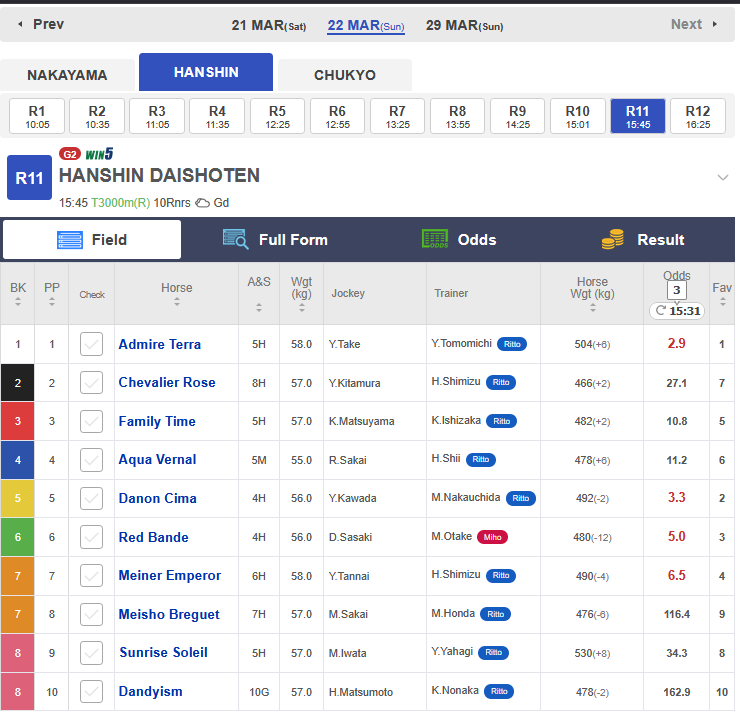The image size is (740, 713).
Task: Select race R8 at 13:55
Action: click(457, 116)
